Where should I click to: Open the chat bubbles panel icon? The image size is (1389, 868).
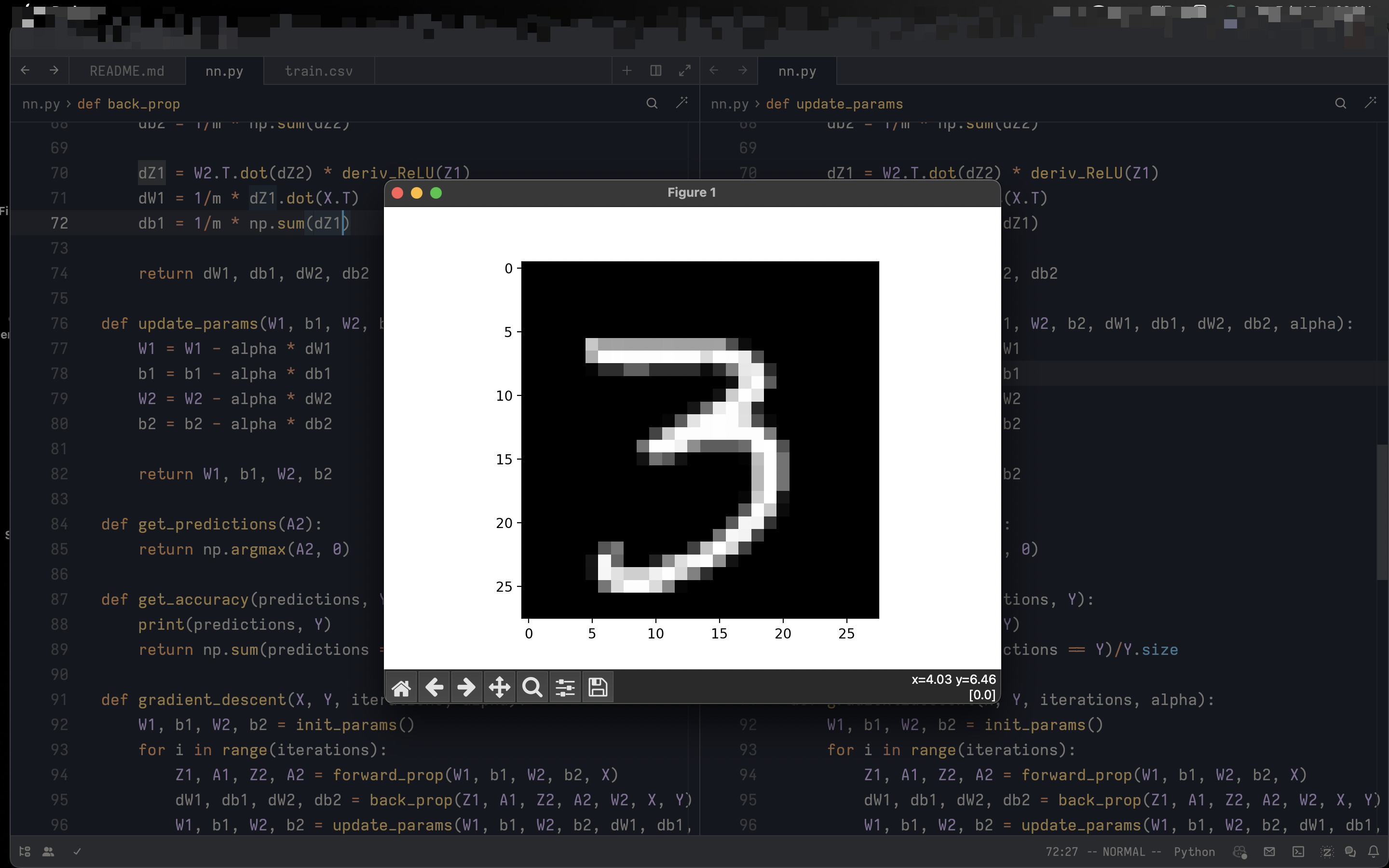point(1350,852)
